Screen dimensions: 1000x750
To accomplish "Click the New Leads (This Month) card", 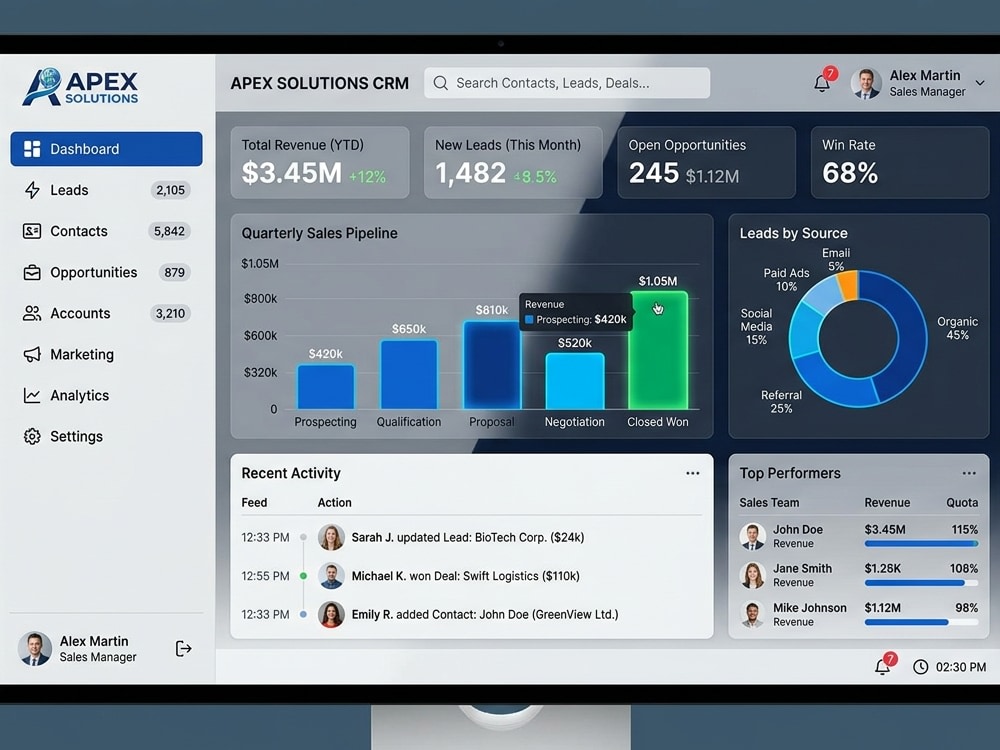I will (513, 162).
